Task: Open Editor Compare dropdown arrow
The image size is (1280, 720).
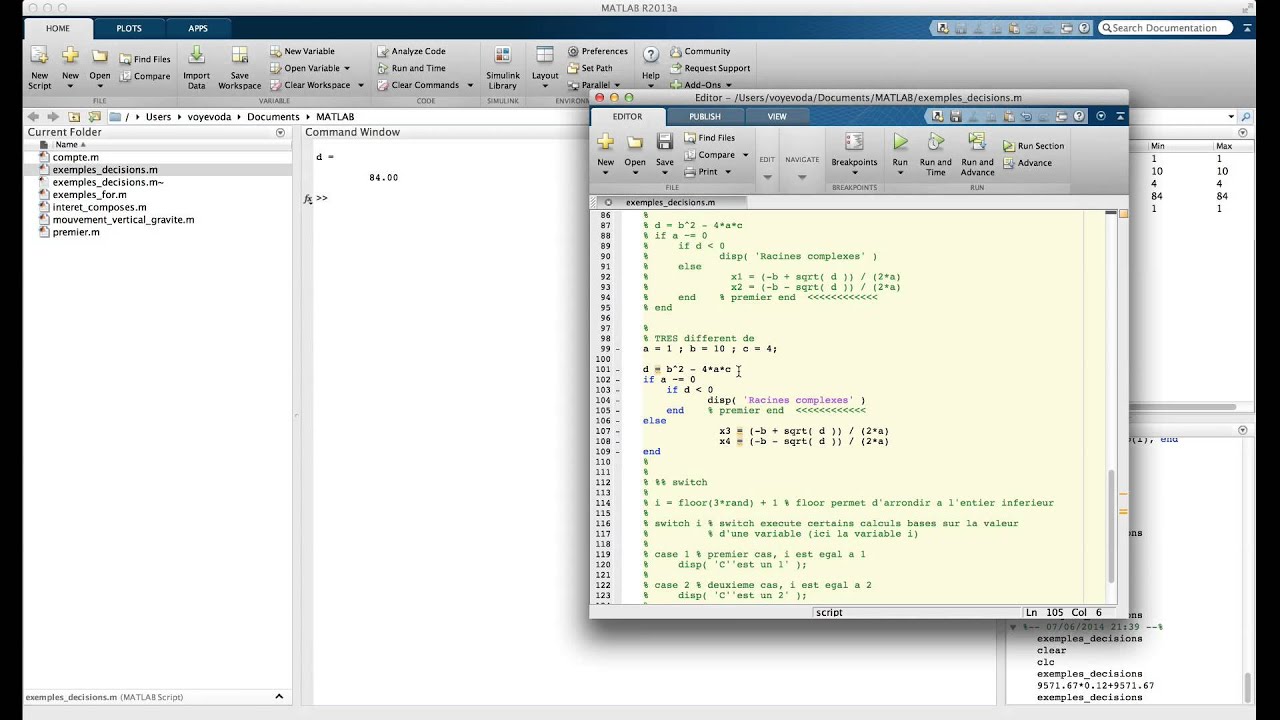Action: pos(745,155)
